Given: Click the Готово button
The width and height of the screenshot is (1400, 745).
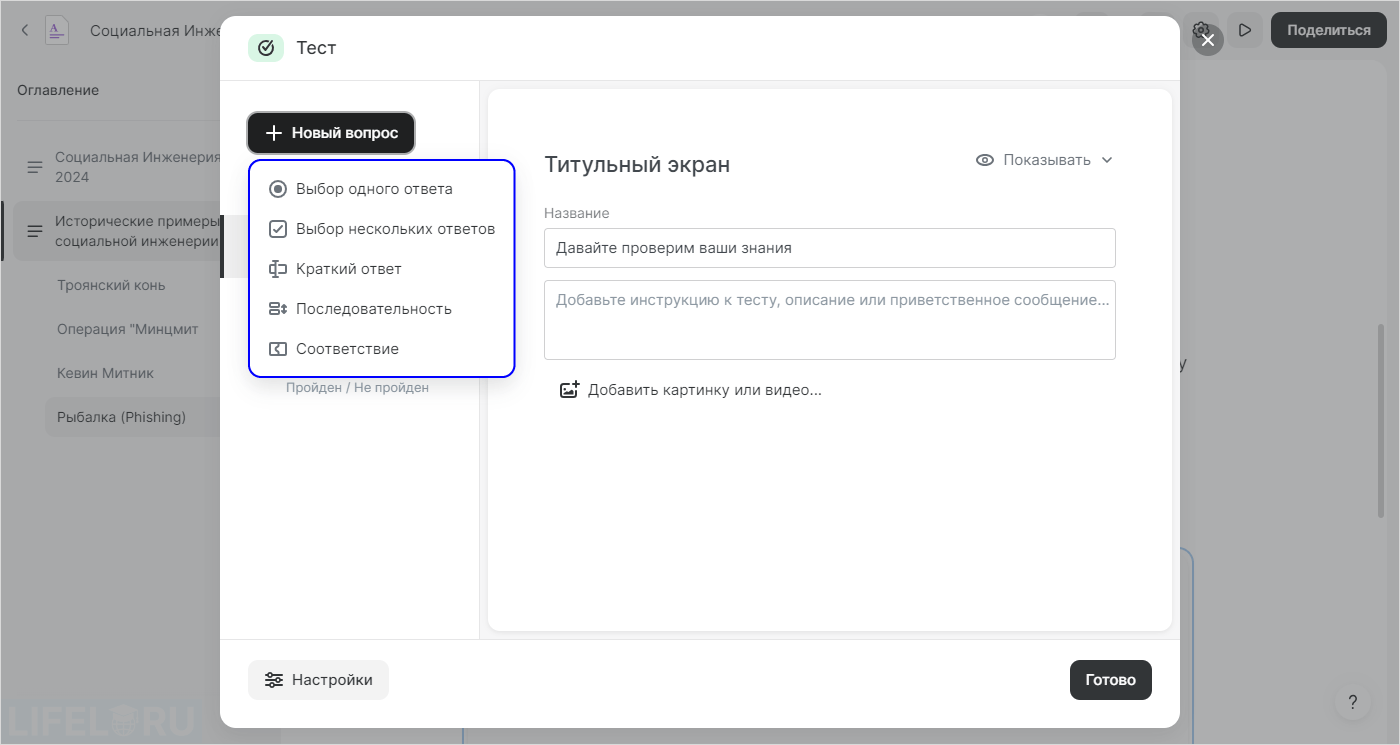Looking at the screenshot, I should pos(1110,679).
